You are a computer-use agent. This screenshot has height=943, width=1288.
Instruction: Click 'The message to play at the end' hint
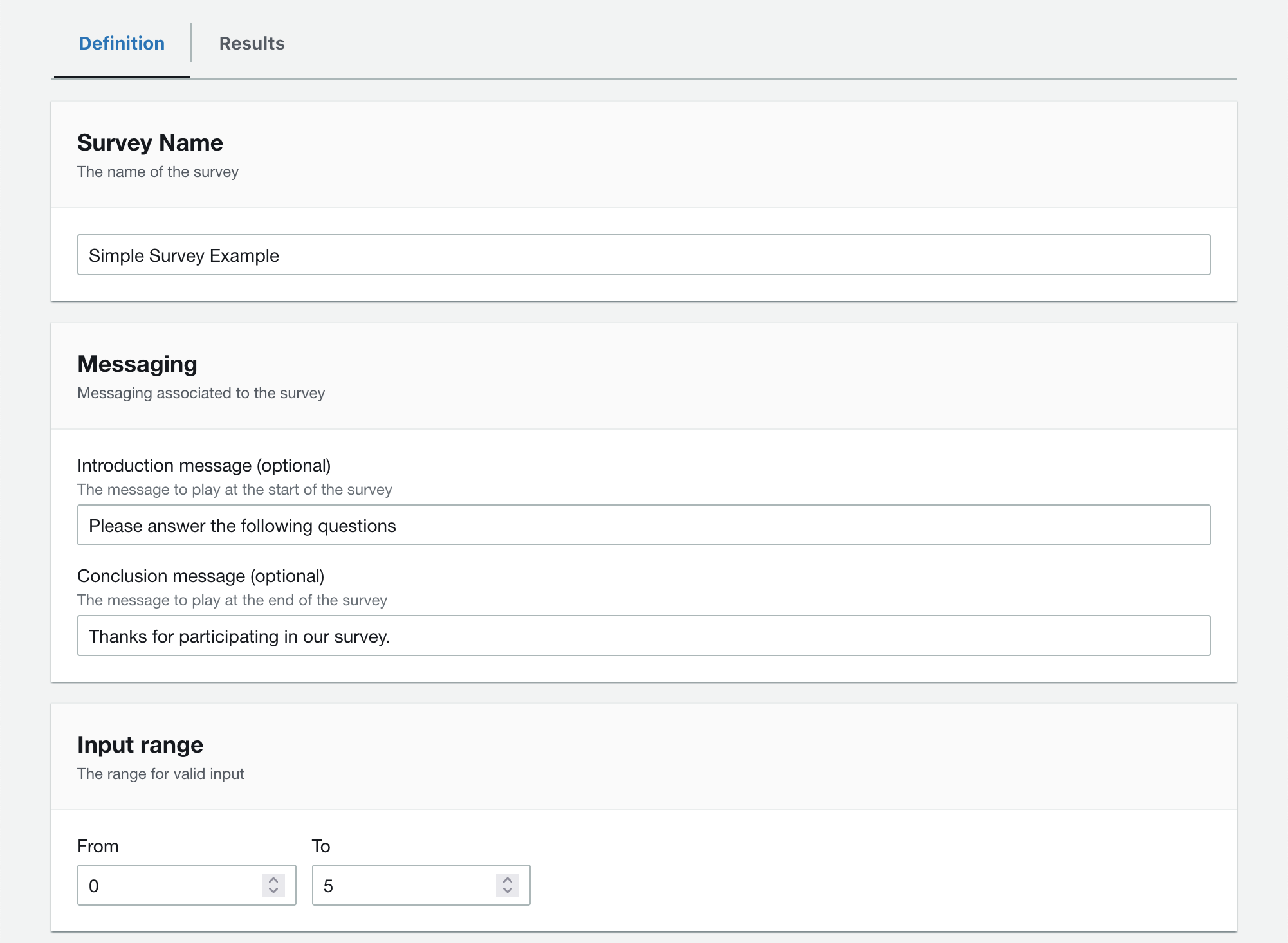(x=232, y=600)
